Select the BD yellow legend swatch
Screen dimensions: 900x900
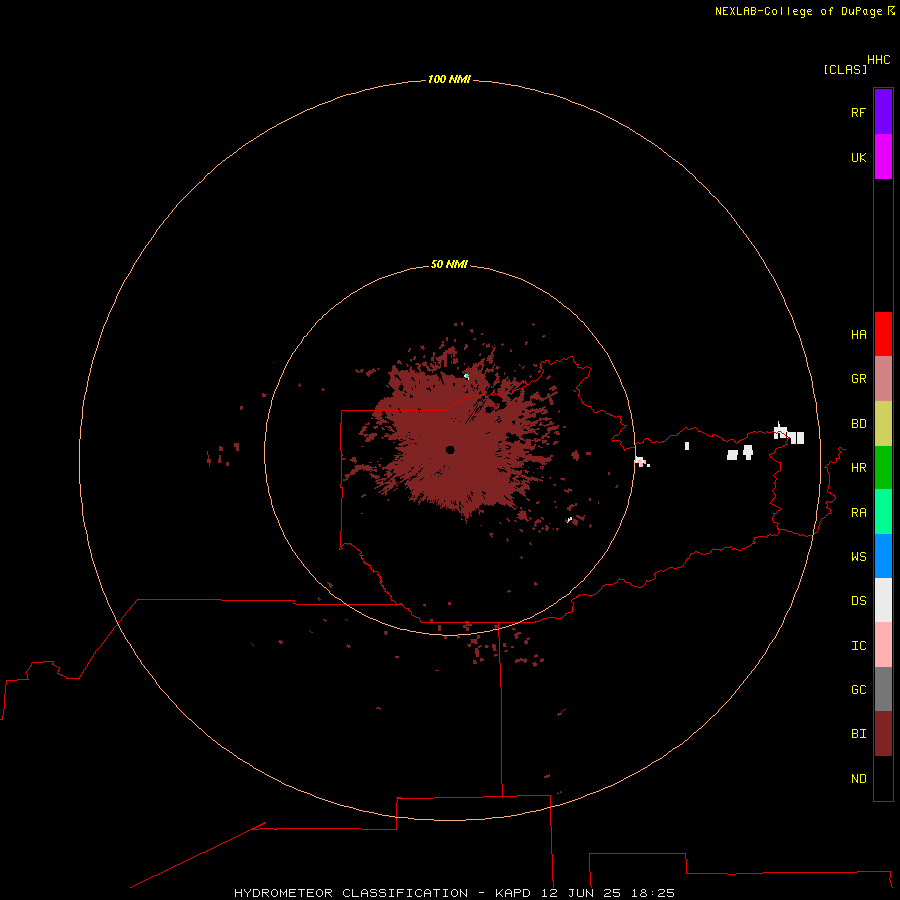pos(883,423)
